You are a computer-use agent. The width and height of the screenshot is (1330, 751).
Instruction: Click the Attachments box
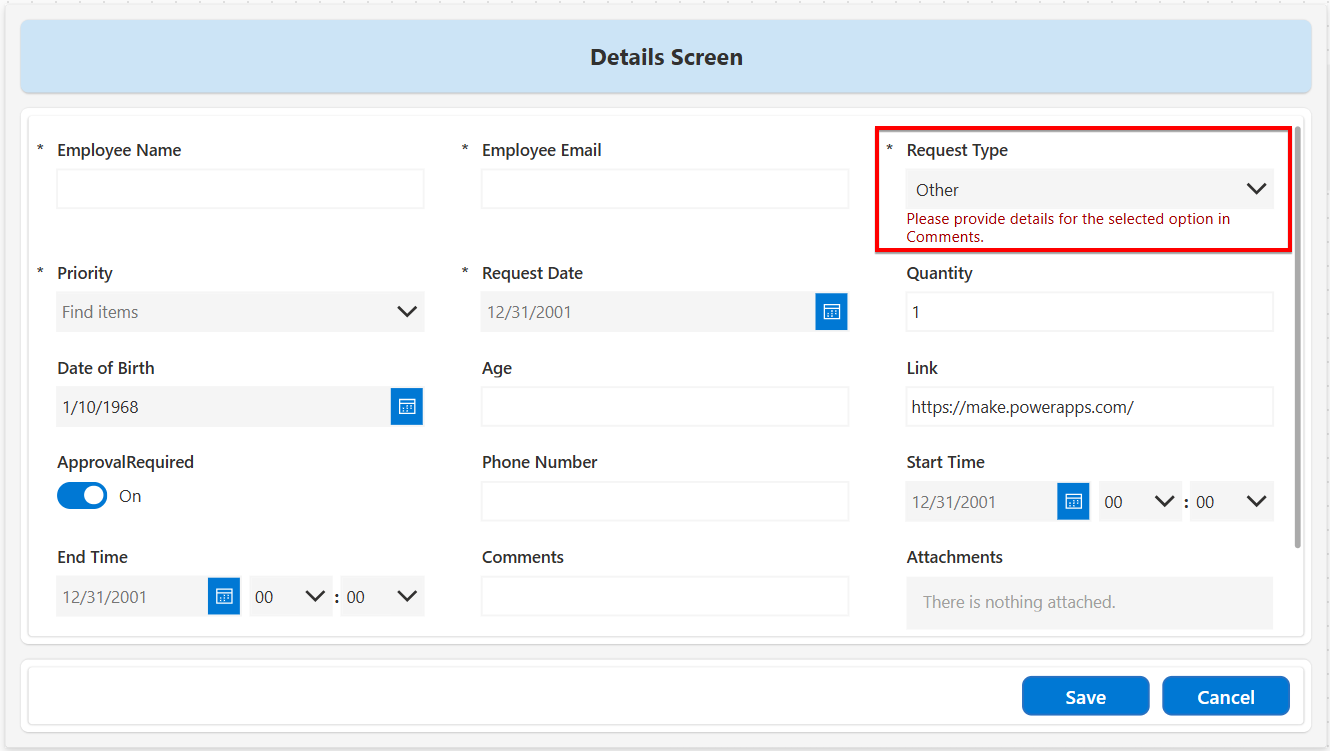click(x=1089, y=602)
